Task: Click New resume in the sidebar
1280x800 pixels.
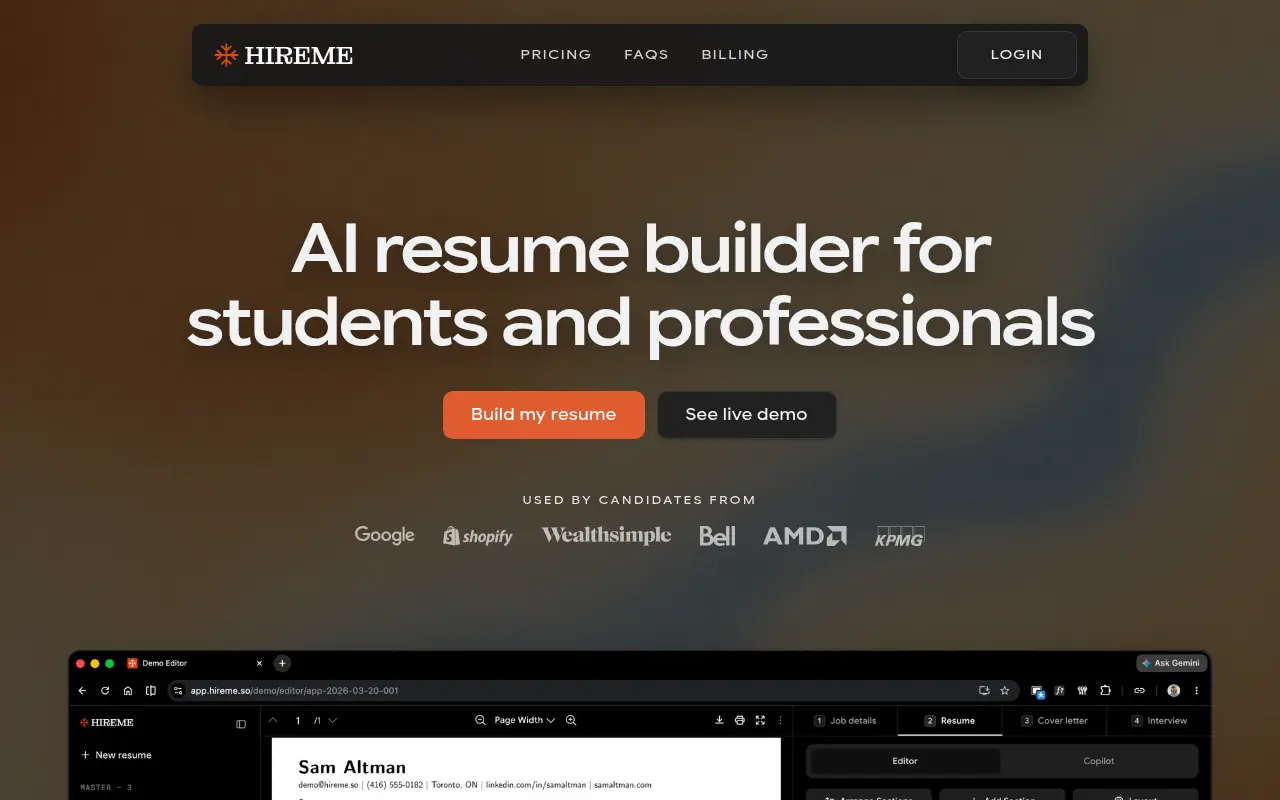Action: click(116, 755)
